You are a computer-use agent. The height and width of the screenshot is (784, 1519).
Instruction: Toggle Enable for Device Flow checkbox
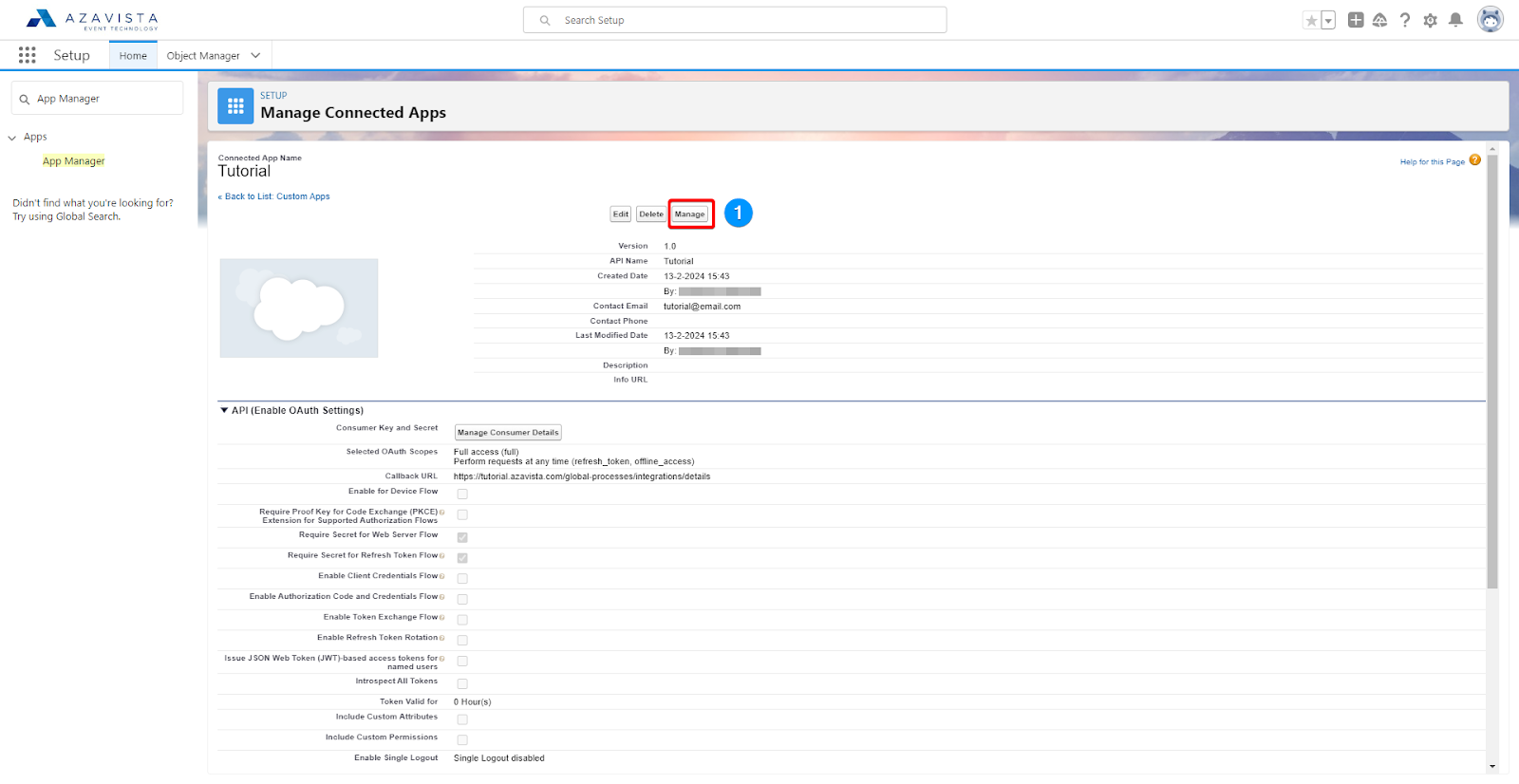pos(462,495)
